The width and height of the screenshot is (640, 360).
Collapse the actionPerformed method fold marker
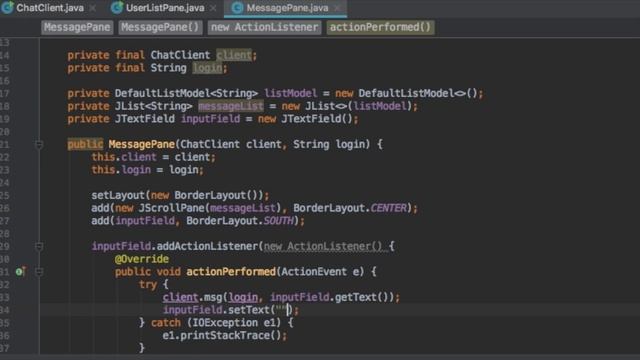point(39,272)
